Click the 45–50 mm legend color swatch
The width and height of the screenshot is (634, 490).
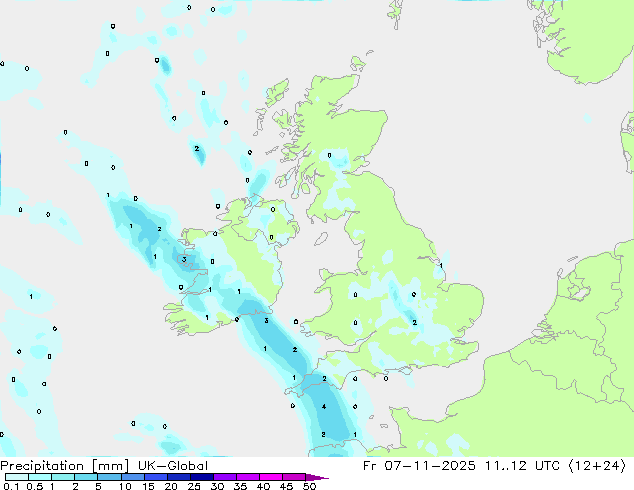pyautogui.click(x=294, y=477)
